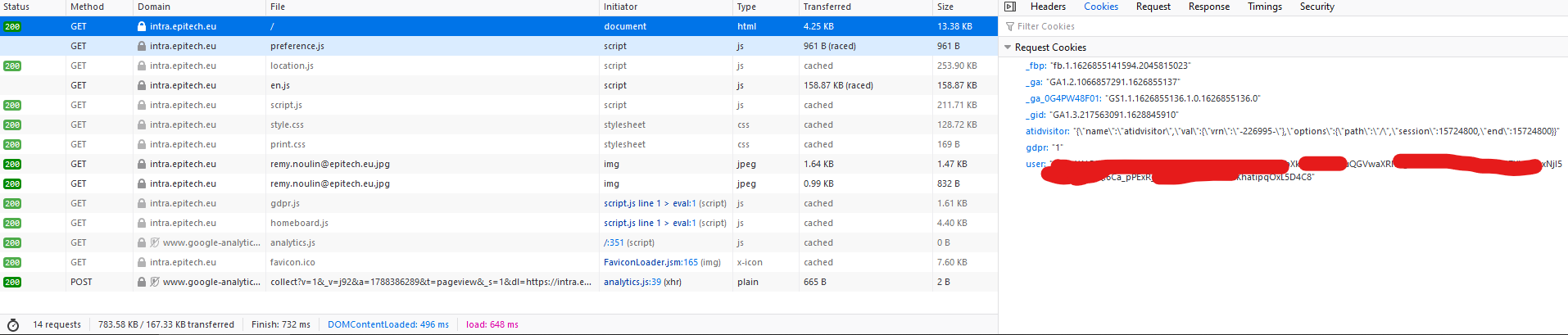
Task: Click the lock icon on favicon.ico row
Action: [x=142, y=262]
